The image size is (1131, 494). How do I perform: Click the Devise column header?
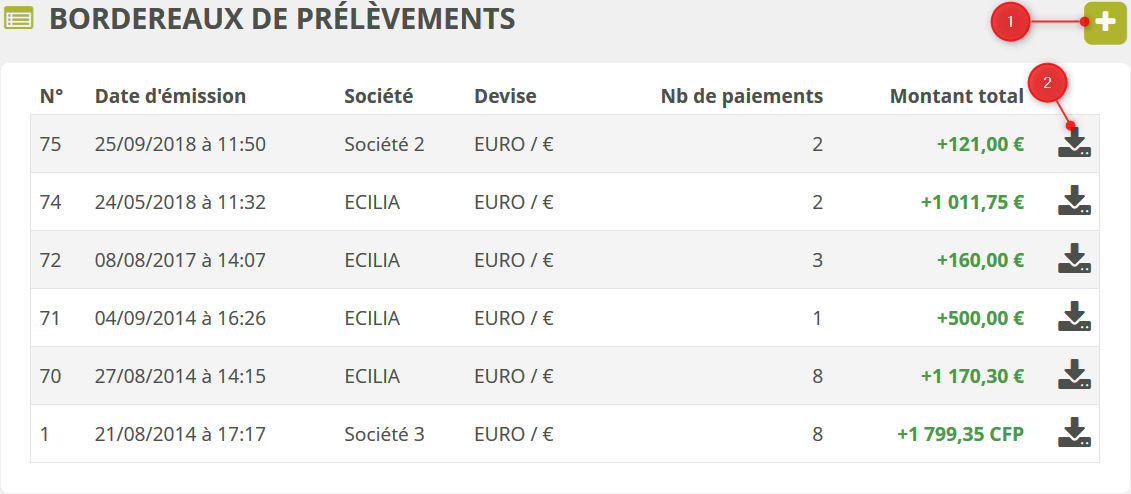(x=505, y=96)
